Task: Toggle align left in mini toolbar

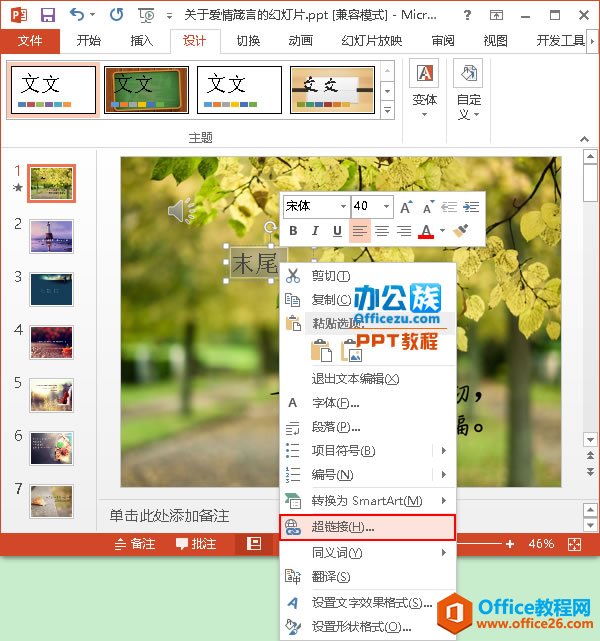Action: (360, 231)
